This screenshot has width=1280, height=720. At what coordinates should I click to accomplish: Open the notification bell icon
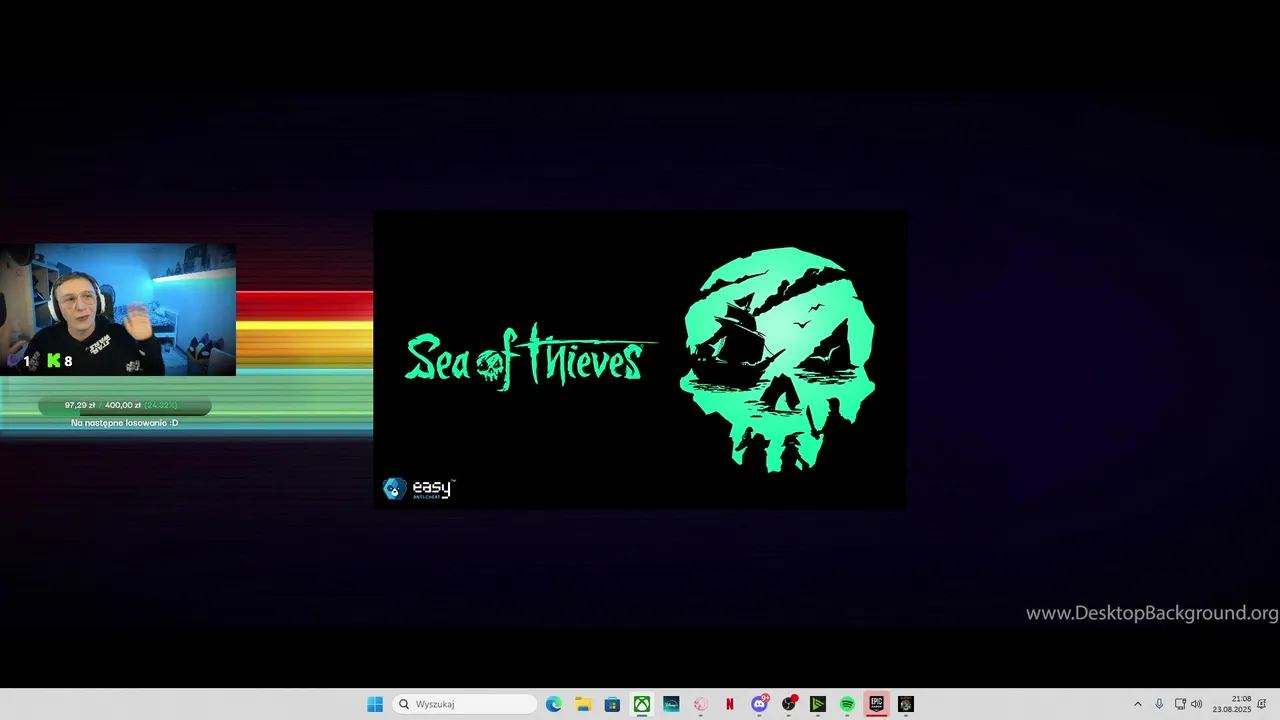1262,704
